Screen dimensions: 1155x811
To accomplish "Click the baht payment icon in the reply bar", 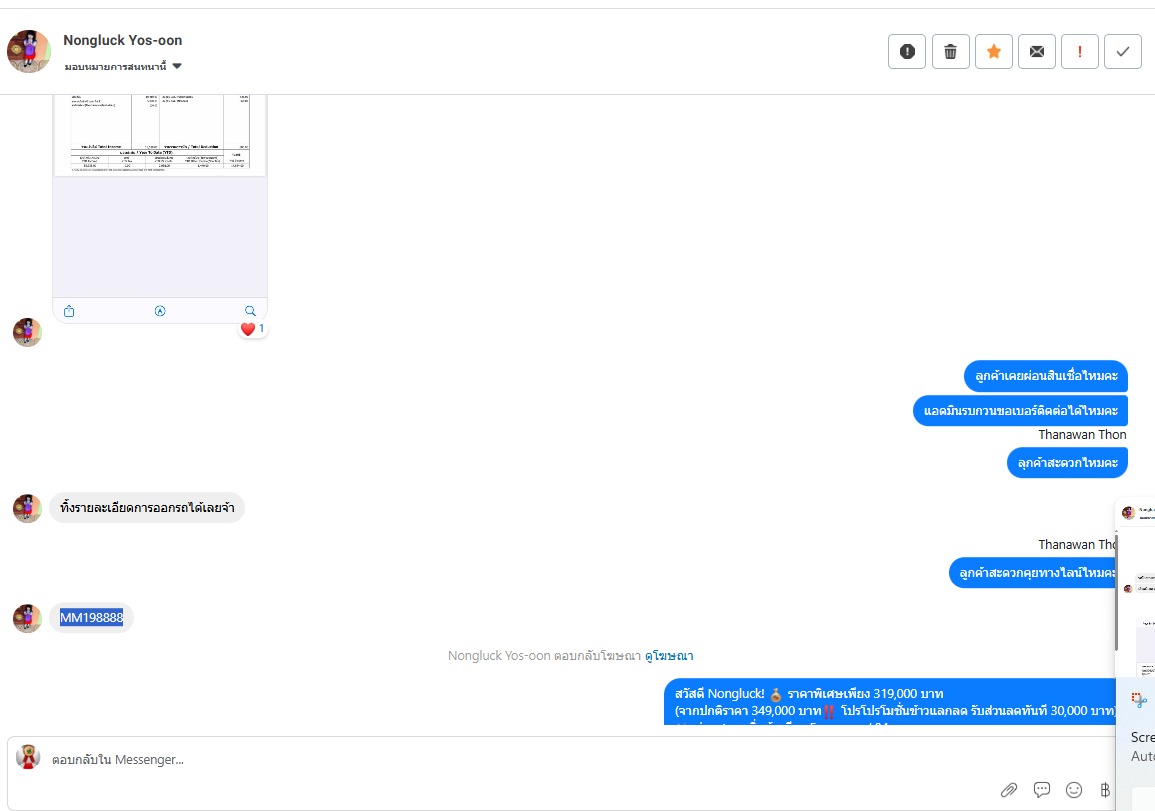I will [x=1105, y=790].
